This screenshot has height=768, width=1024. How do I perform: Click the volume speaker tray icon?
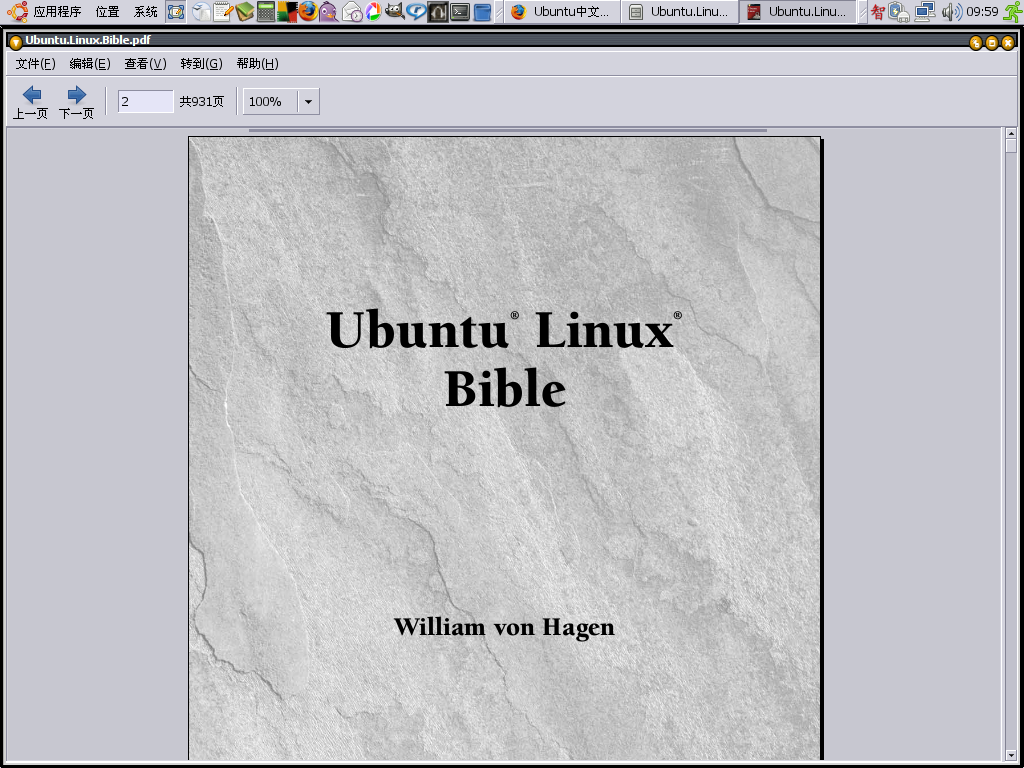tap(952, 11)
